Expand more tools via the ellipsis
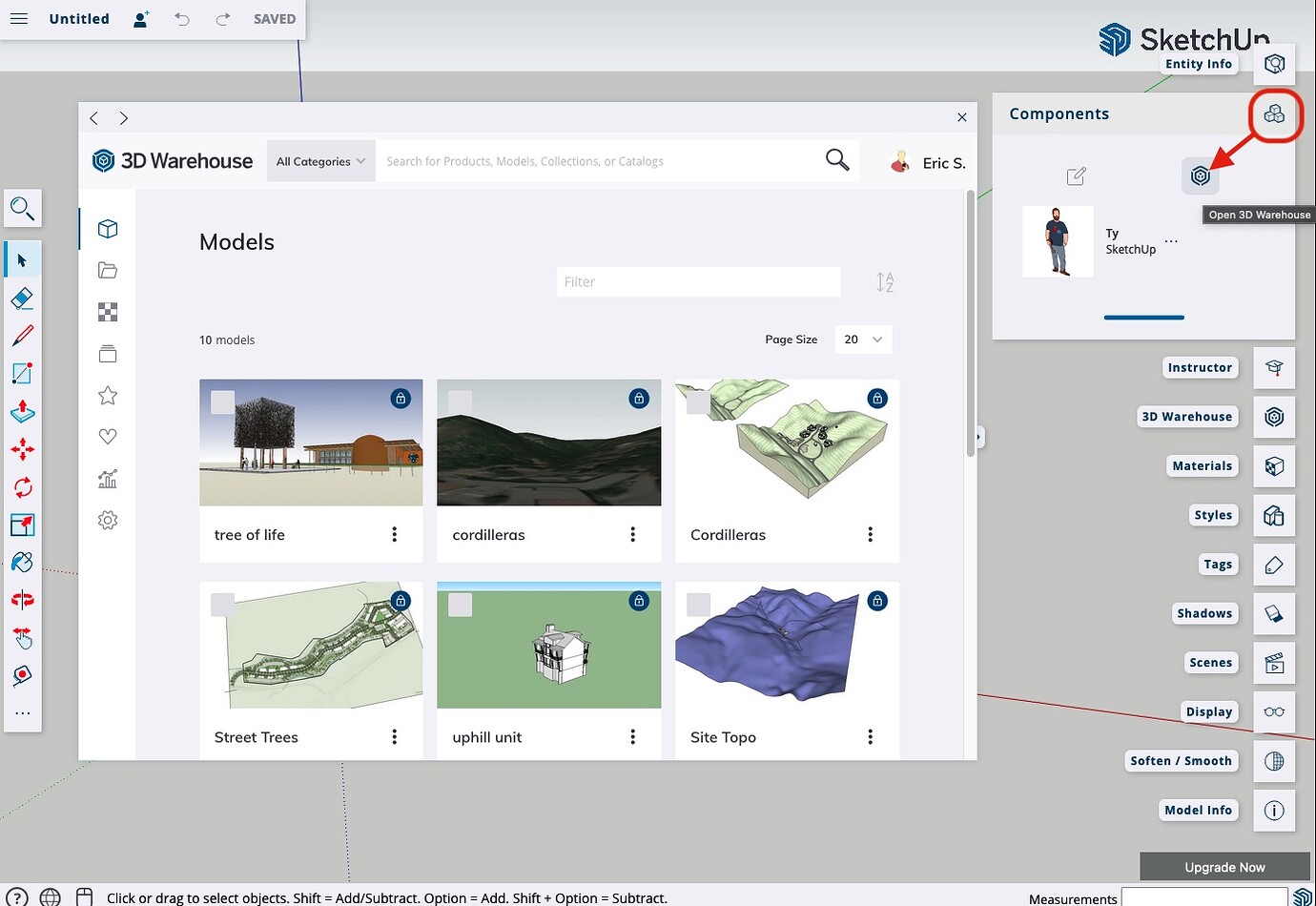Viewport: 1316px width, 906px height. coord(23,712)
